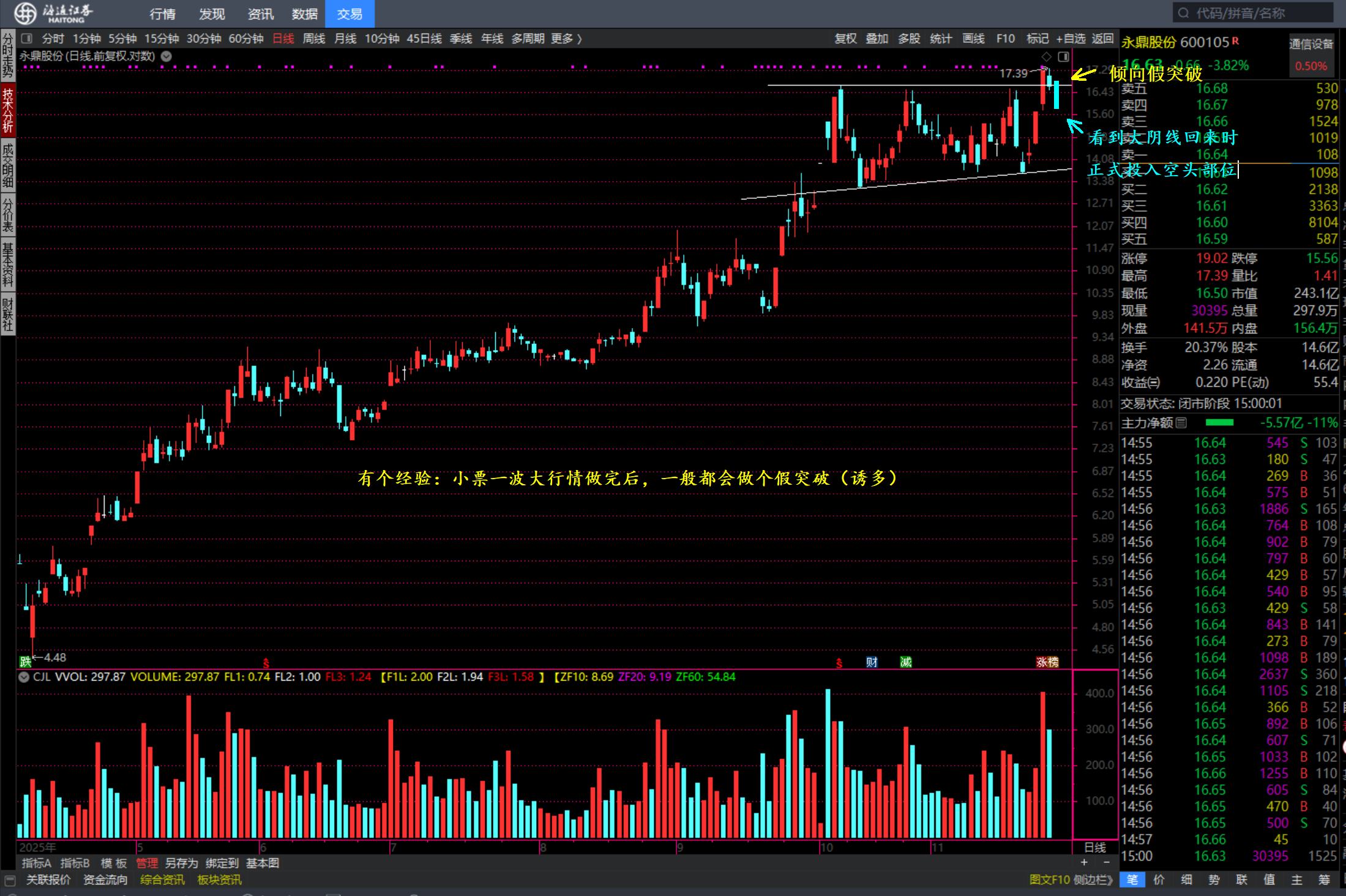Open chart settings dropdown beside 永鼎股份 title
Image resolution: width=1346 pixels, height=896 pixels.
pos(166,56)
